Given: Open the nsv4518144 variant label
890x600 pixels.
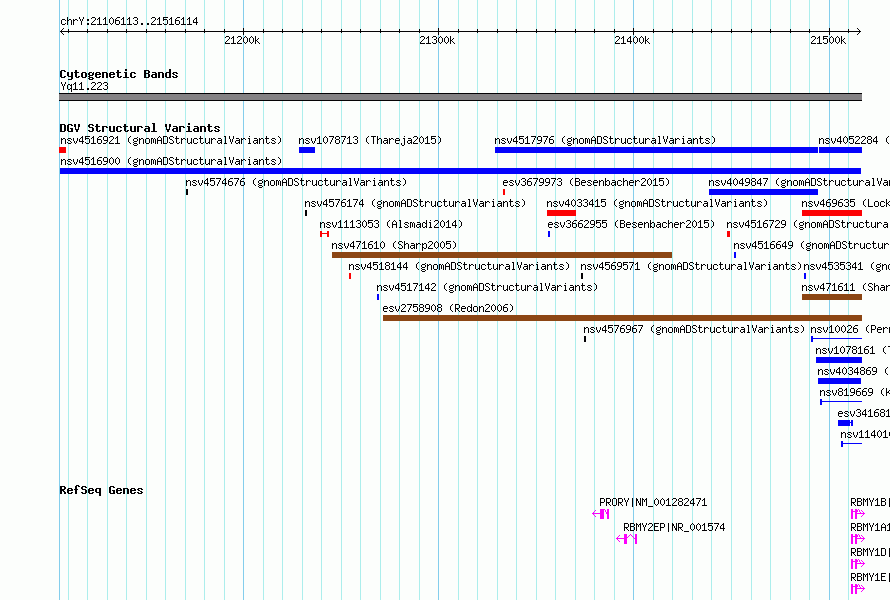Looking at the screenshot, I should (459, 266).
